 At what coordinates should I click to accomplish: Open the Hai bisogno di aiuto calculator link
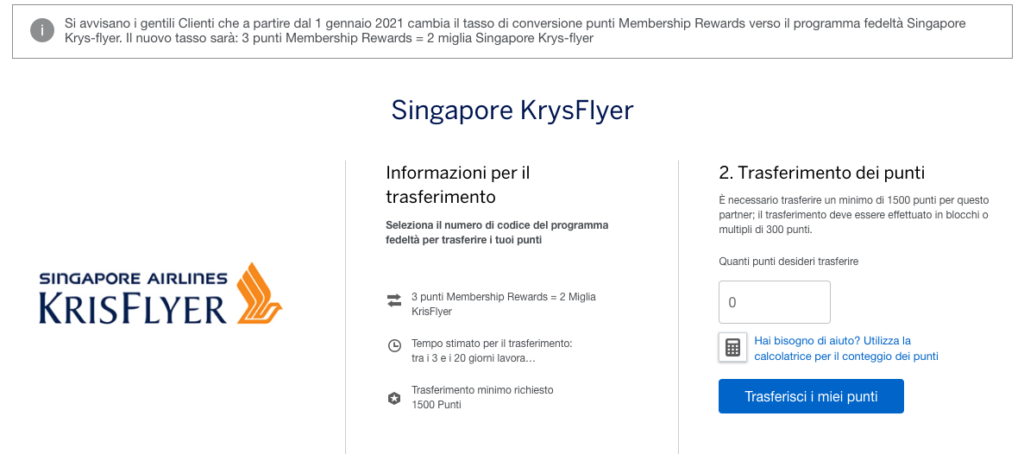[x=846, y=348]
